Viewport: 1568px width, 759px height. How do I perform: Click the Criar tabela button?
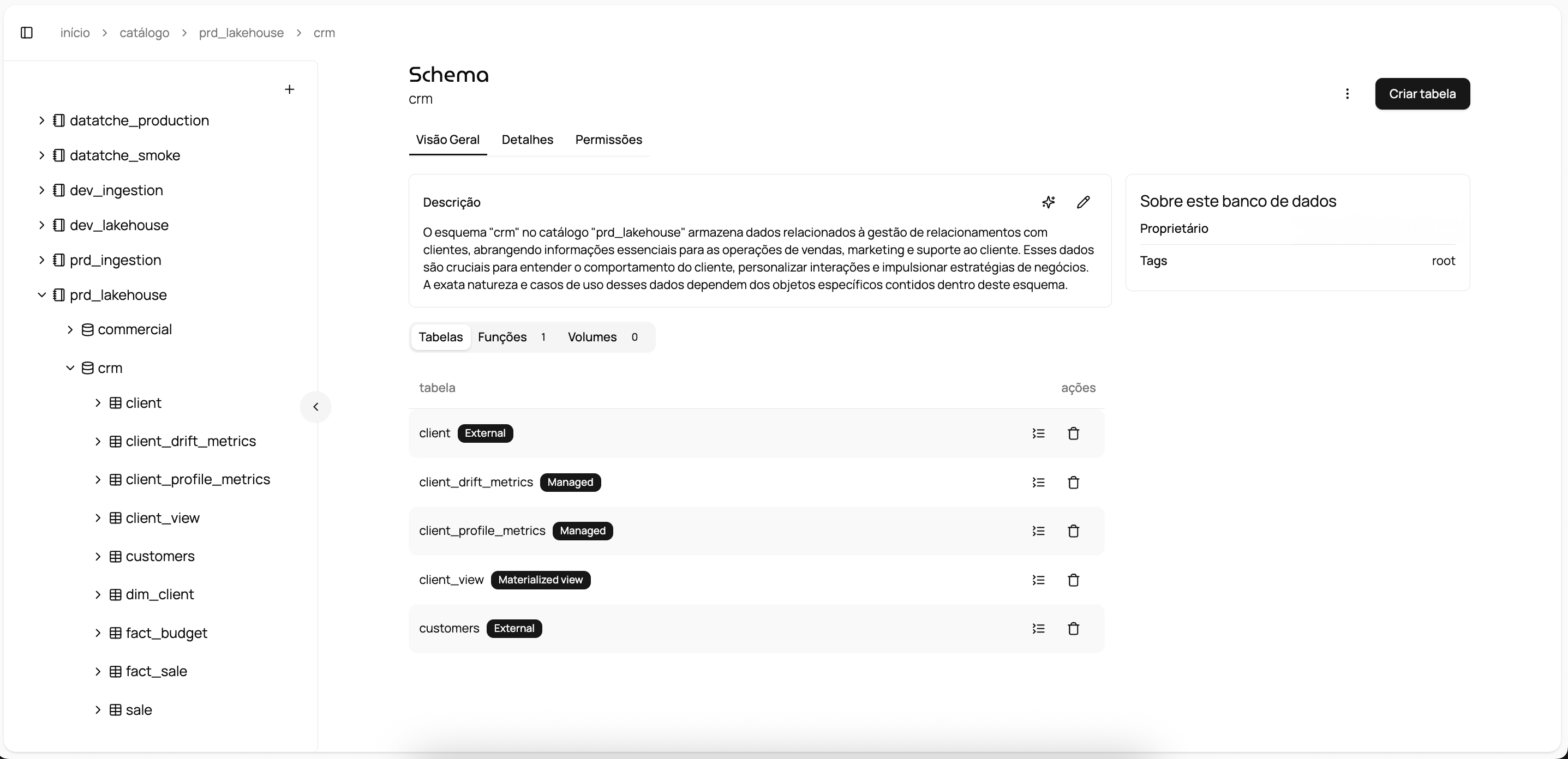[x=1422, y=94]
